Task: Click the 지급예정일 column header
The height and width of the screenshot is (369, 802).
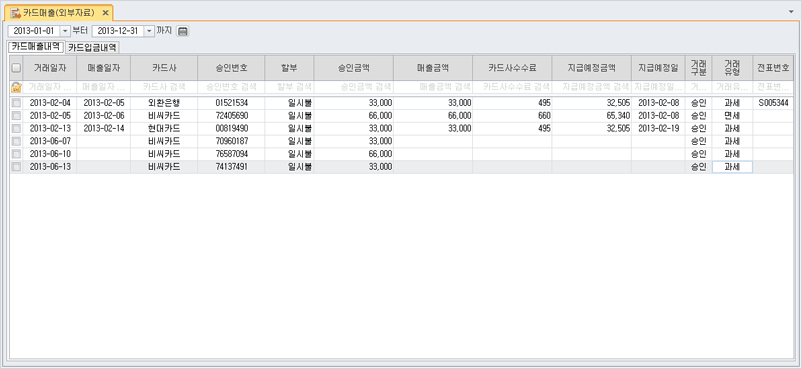Action: [658, 68]
